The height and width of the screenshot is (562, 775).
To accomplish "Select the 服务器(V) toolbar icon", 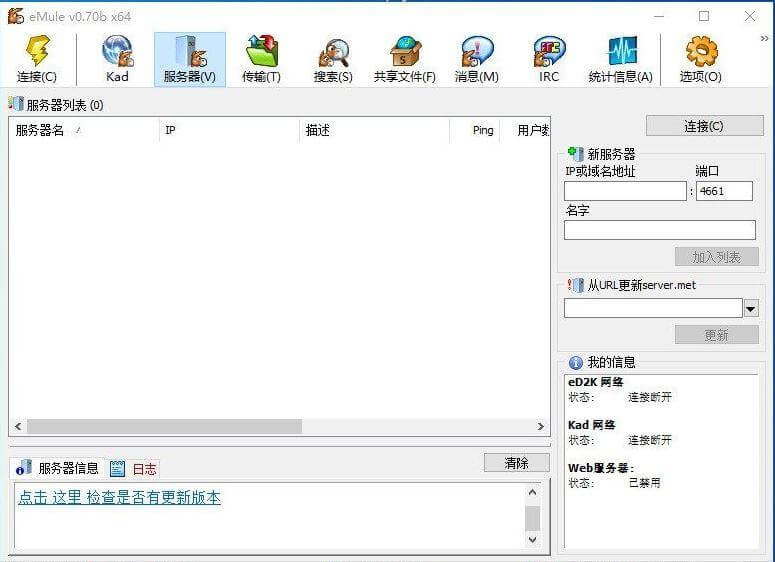I will coord(190,59).
